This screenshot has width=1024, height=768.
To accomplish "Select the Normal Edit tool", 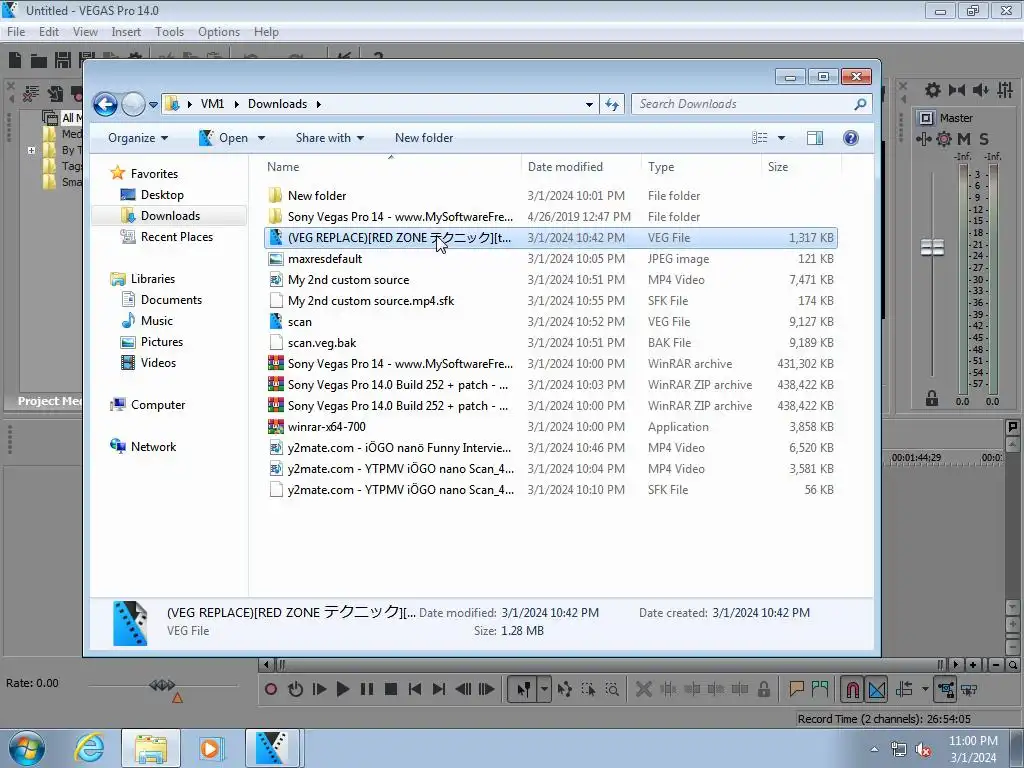I will (x=524, y=689).
